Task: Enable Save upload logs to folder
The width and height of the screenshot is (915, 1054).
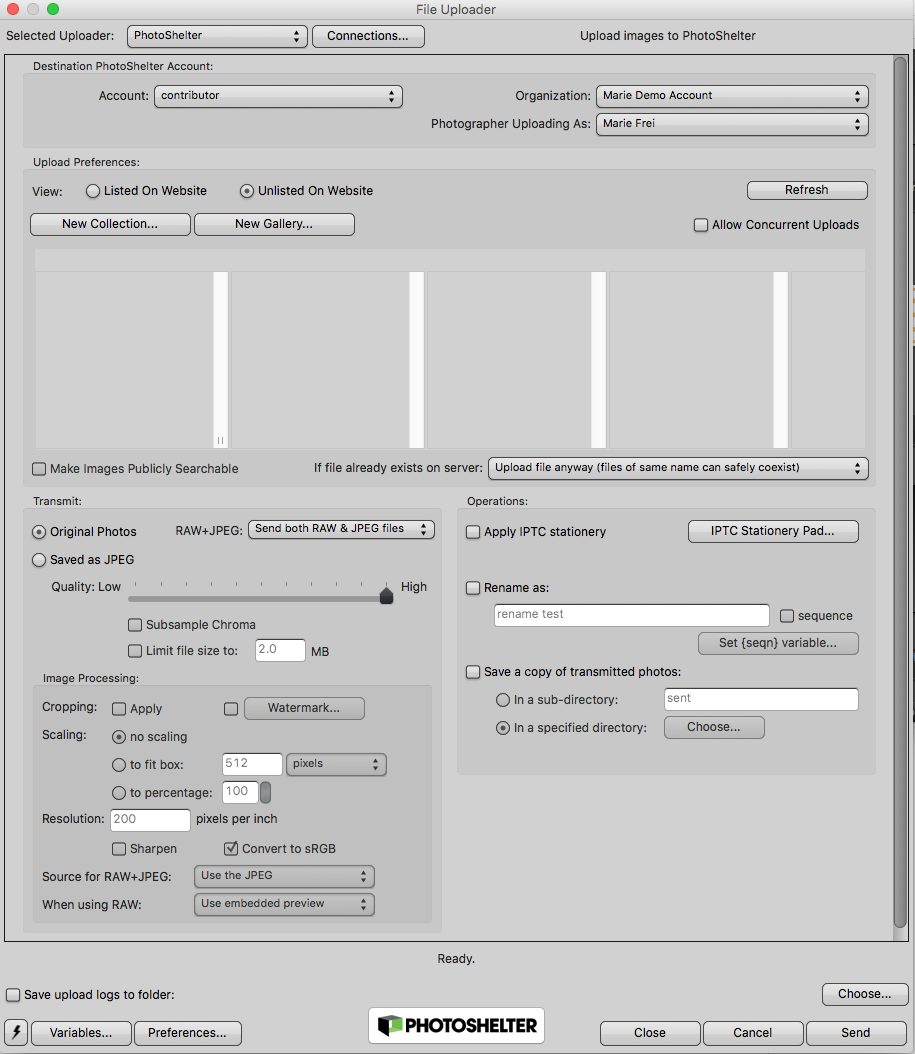Action: [x=13, y=994]
